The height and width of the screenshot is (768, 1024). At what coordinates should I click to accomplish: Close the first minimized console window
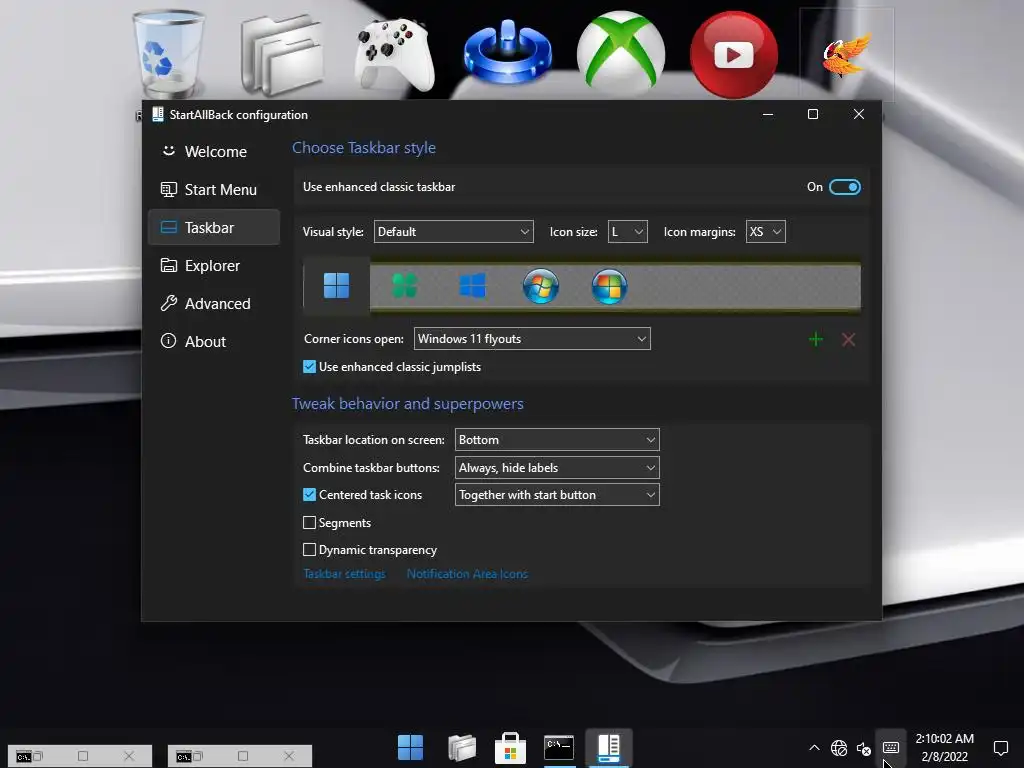(129, 756)
